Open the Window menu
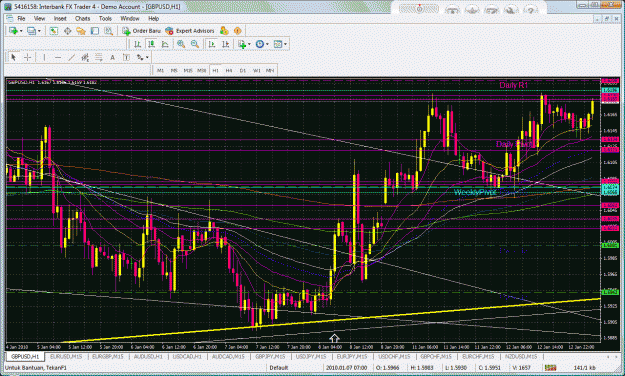 pos(130,18)
